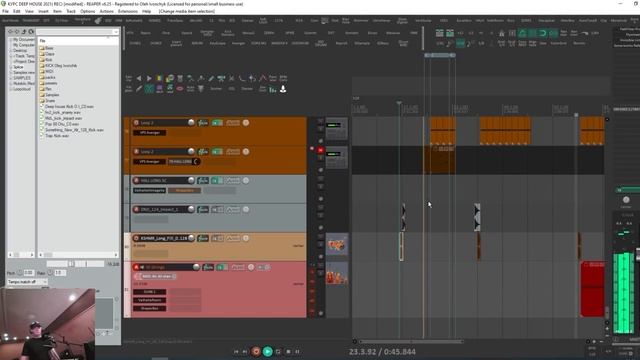The height and width of the screenshot is (360, 640).
Task: Click the right arrow icon in the custom toolbar
Action: pos(149,78)
